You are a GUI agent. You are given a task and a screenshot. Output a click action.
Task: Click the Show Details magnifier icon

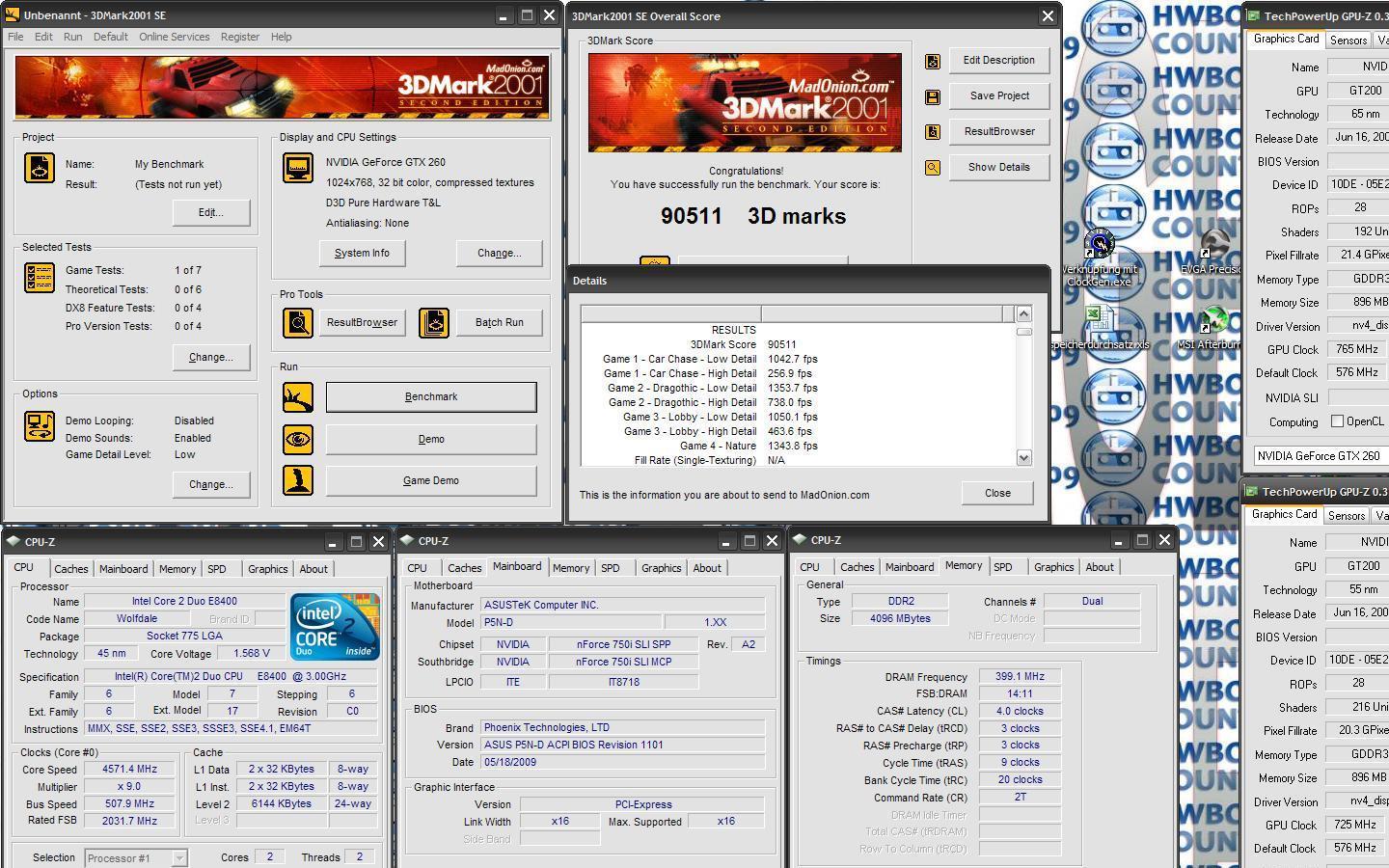(933, 168)
